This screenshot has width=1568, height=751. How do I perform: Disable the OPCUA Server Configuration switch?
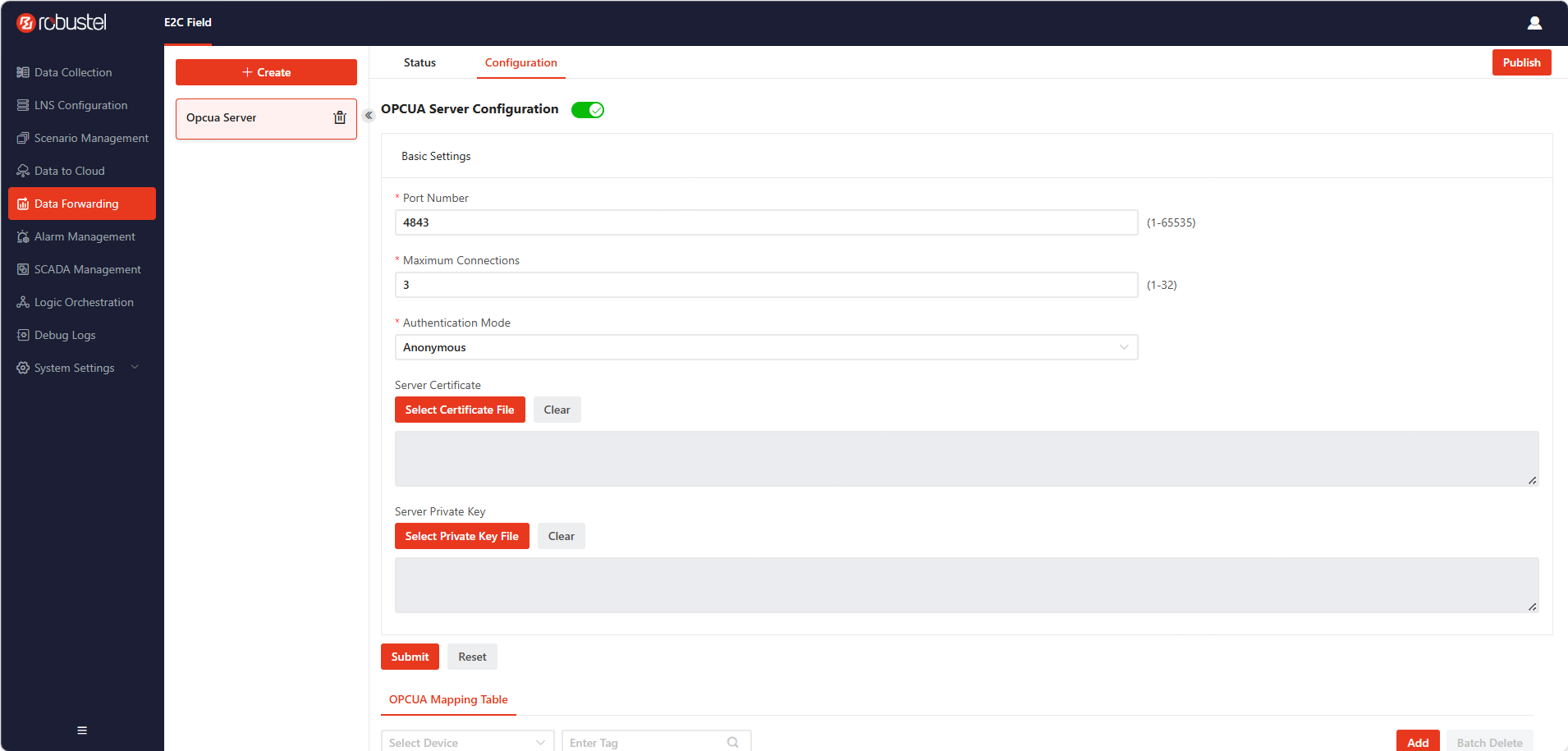point(588,110)
